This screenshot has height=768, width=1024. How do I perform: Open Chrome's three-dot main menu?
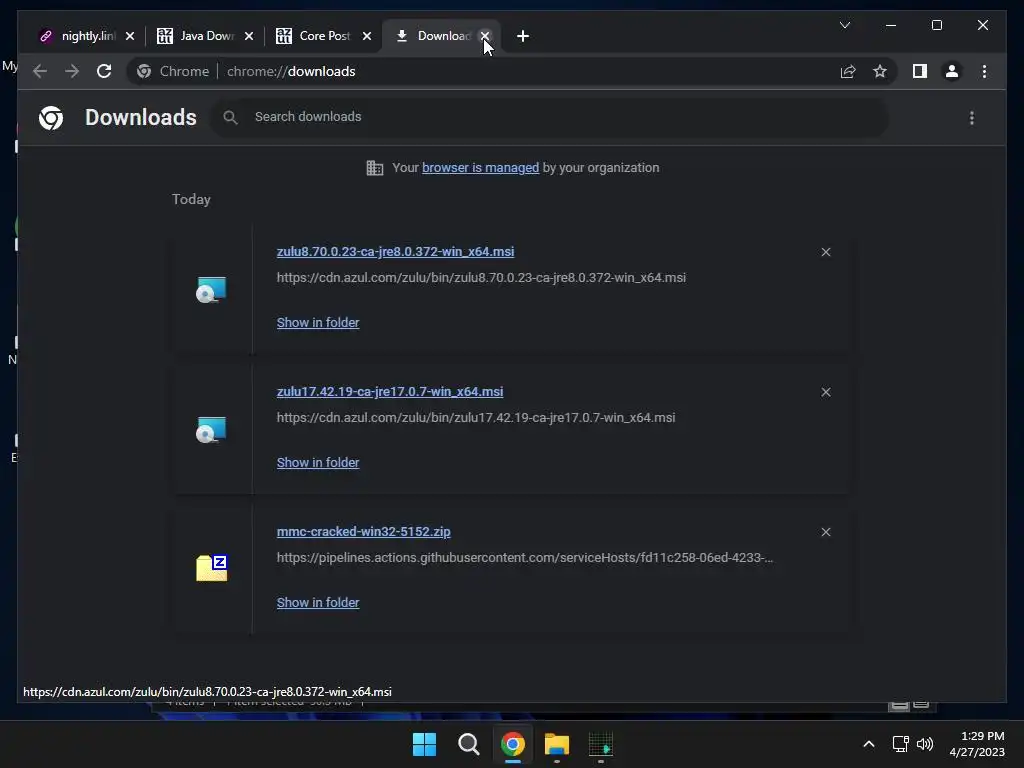tap(984, 71)
